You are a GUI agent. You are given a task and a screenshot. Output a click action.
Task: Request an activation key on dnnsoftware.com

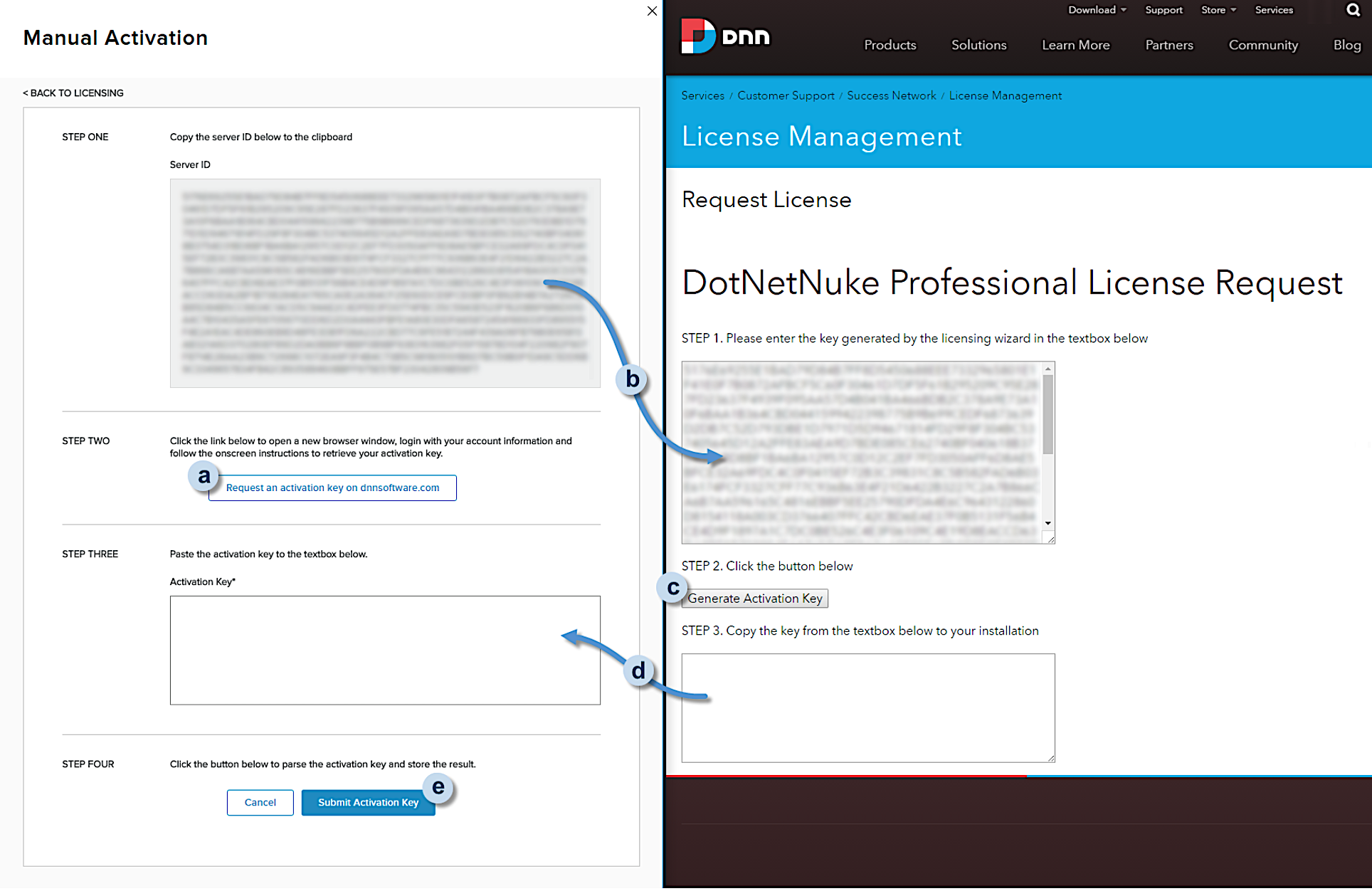tap(332, 487)
